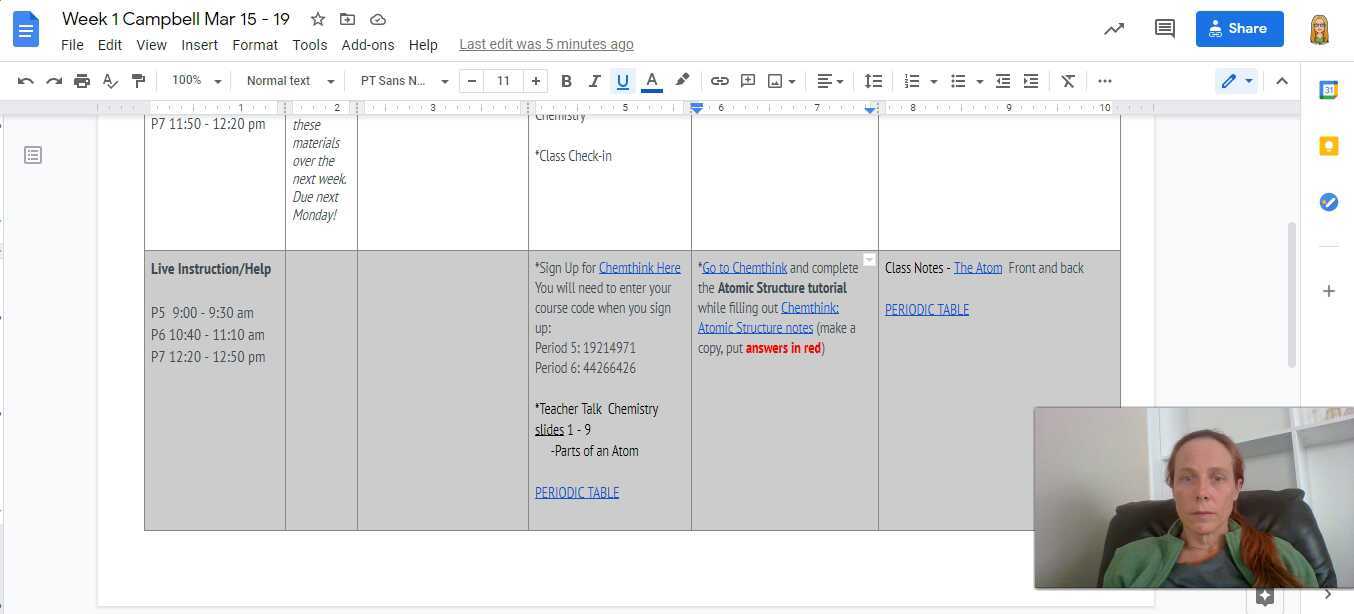Toggle italic formatting
This screenshot has height=614, width=1354.
(x=595, y=81)
